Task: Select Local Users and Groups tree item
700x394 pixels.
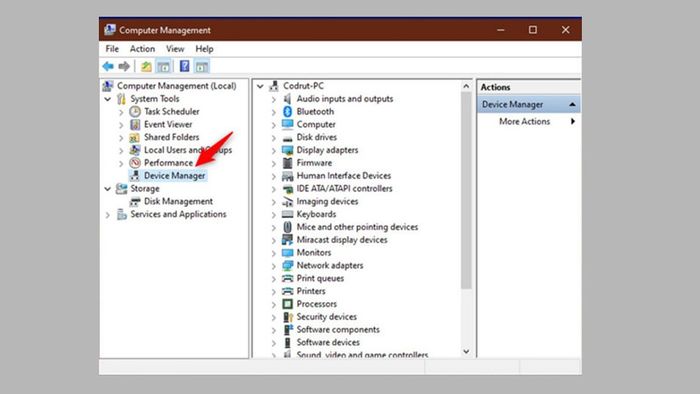Action: click(x=188, y=150)
